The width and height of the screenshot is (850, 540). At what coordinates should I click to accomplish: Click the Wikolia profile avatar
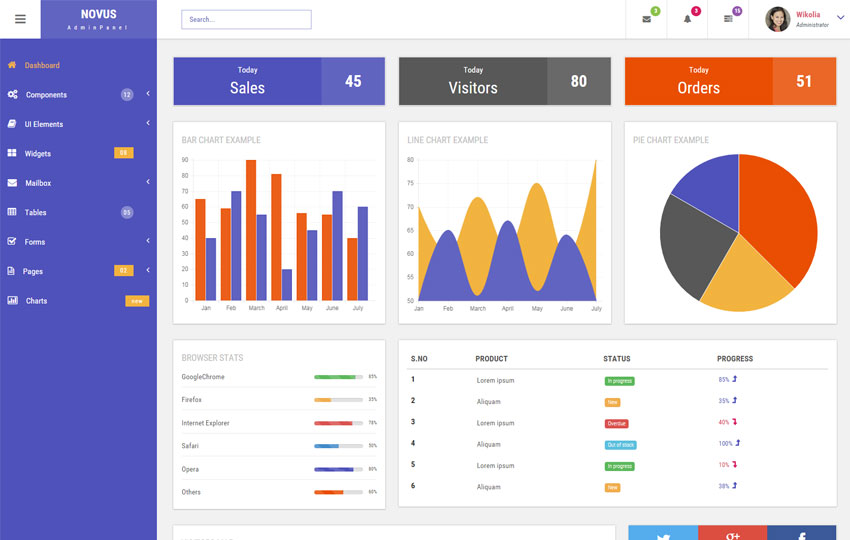click(777, 19)
